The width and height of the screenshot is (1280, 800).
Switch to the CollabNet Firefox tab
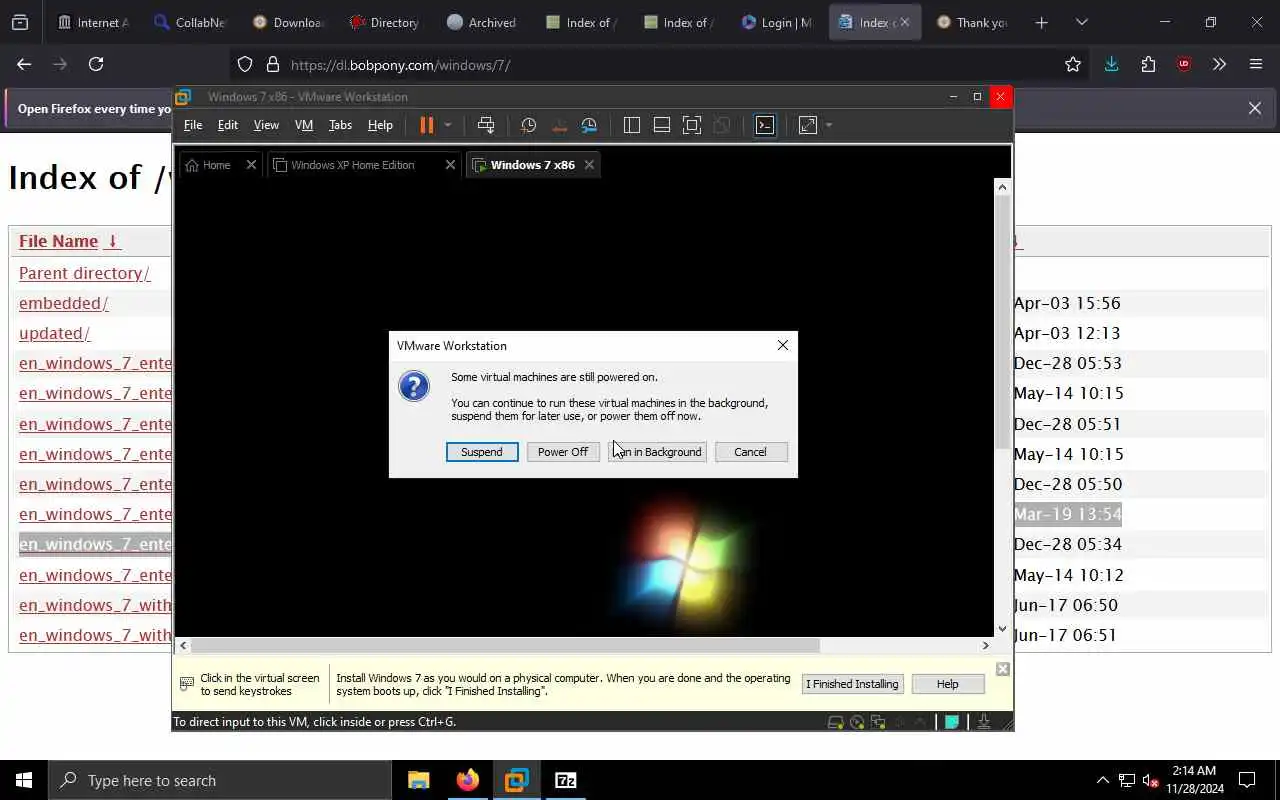point(189,22)
